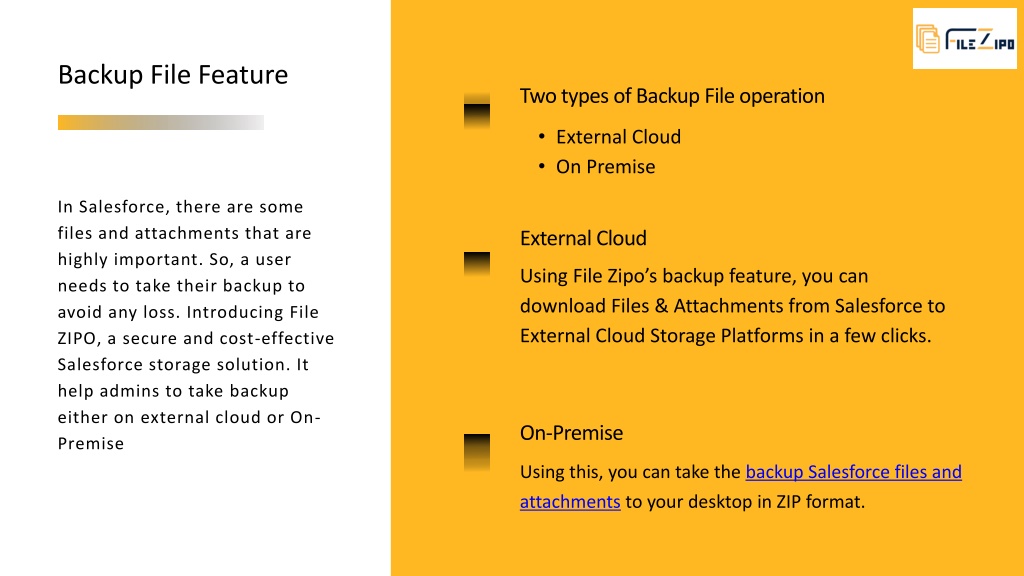Click the External Cloud section heading
The height and width of the screenshot is (576, 1024).
(x=583, y=238)
